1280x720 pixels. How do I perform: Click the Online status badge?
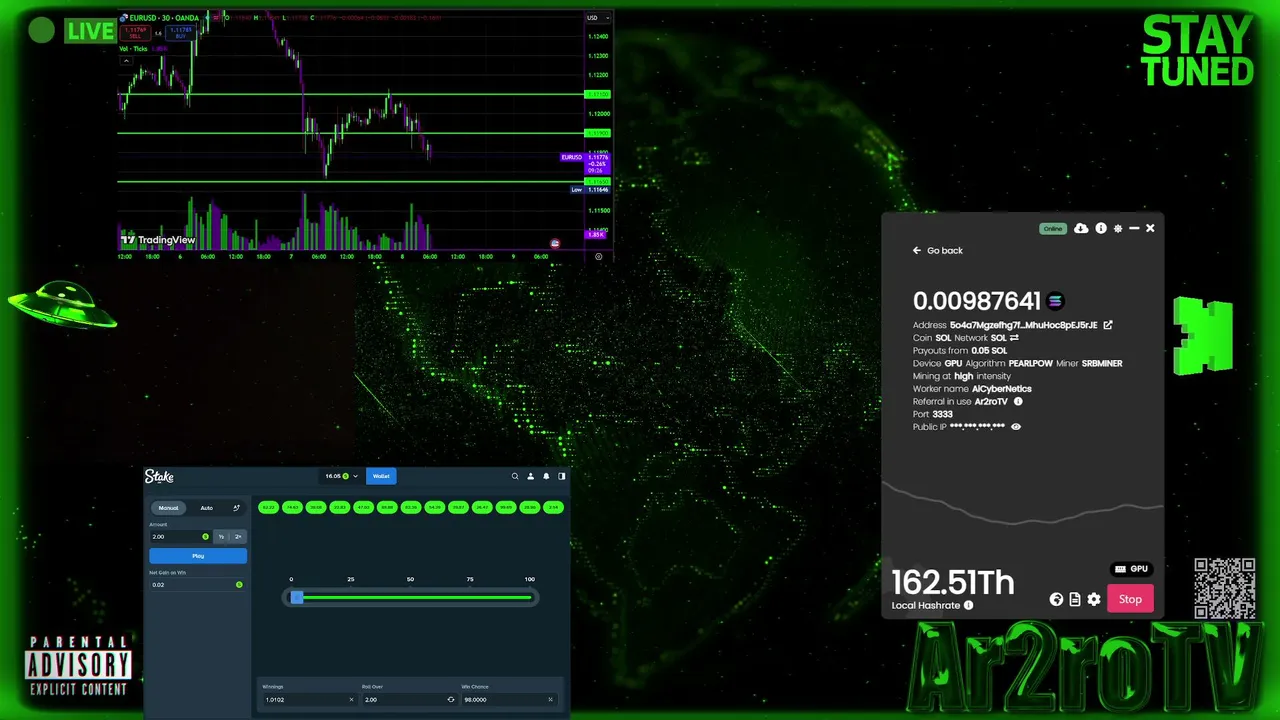[1053, 229]
